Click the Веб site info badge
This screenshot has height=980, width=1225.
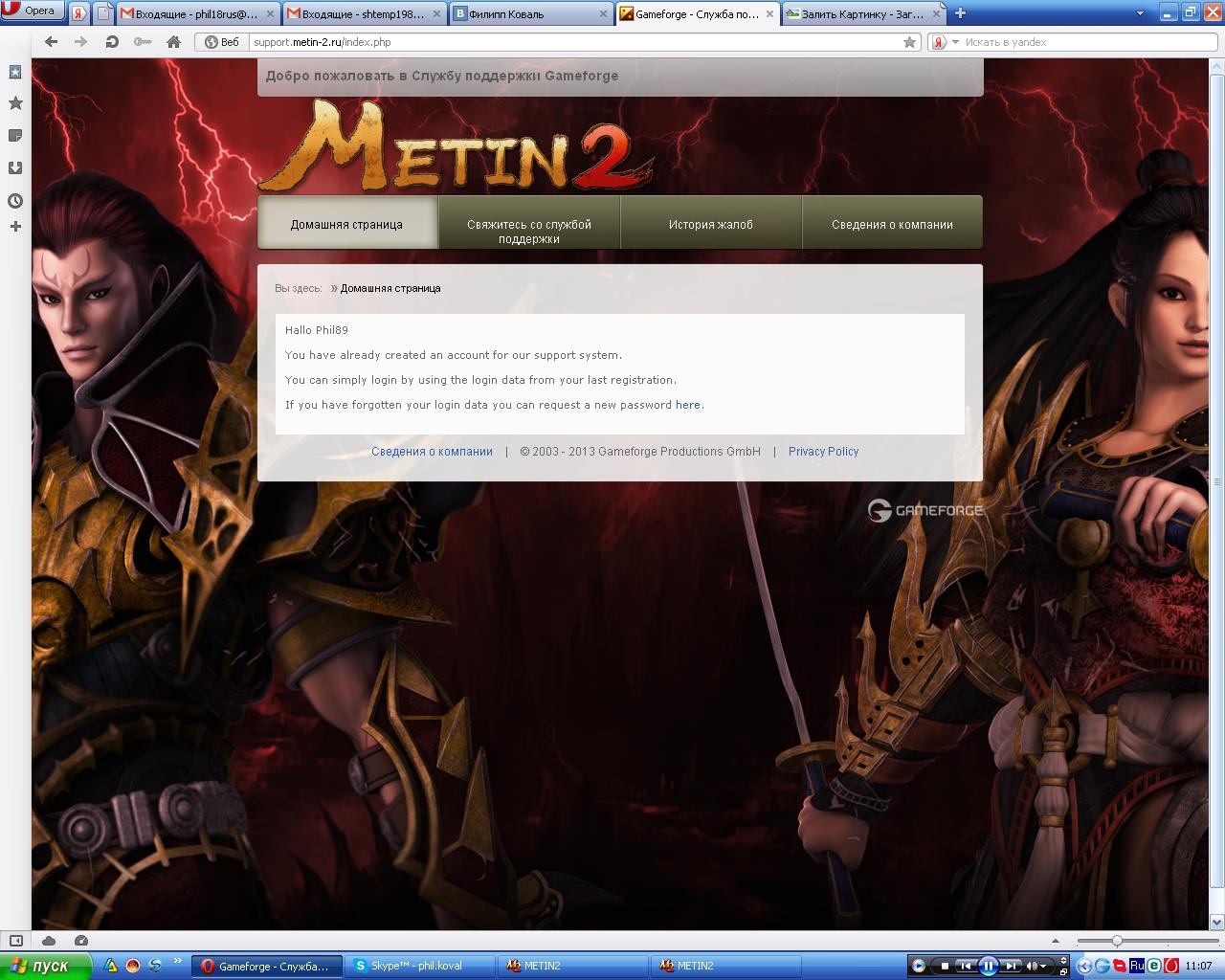[x=221, y=42]
